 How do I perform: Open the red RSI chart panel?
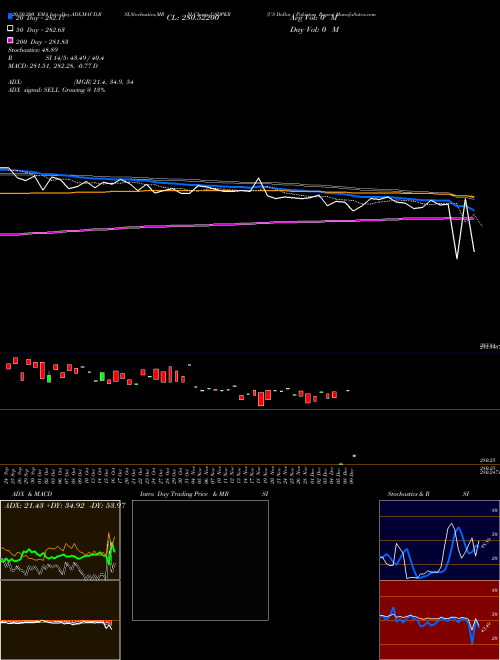pyautogui.click(x=439, y=620)
